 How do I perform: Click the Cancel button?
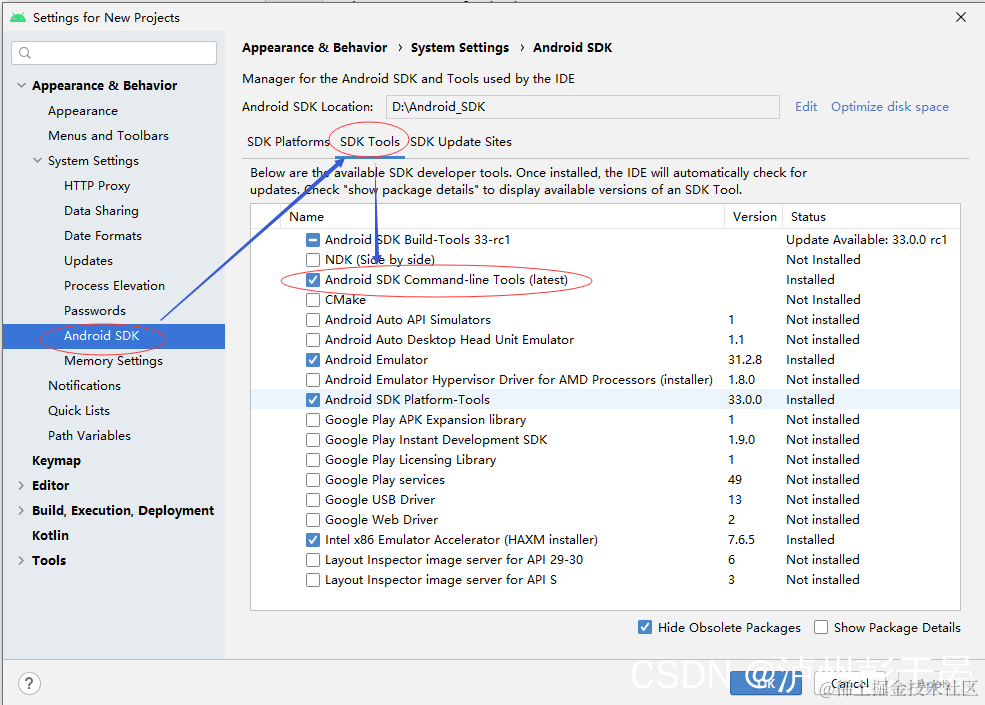(x=849, y=684)
